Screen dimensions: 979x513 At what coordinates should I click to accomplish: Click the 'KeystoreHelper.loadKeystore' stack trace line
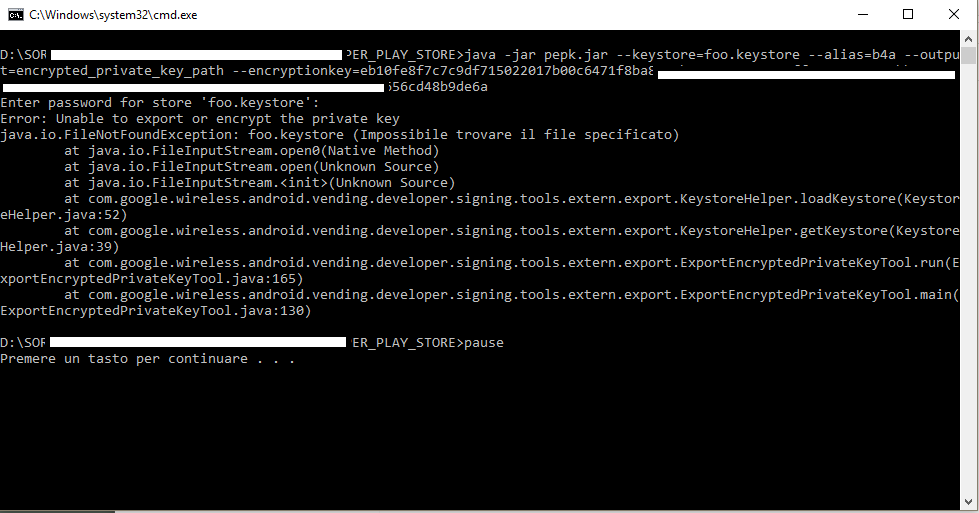pyautogui.click(x=512, y=199)
